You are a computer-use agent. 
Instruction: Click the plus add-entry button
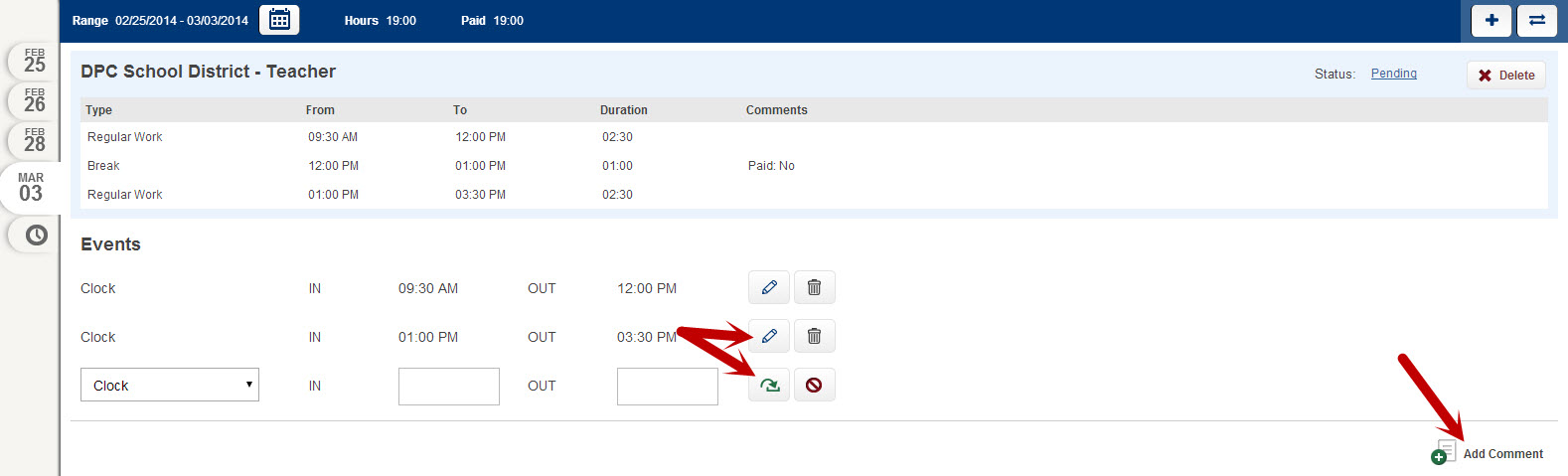(x=1491, y=20)
